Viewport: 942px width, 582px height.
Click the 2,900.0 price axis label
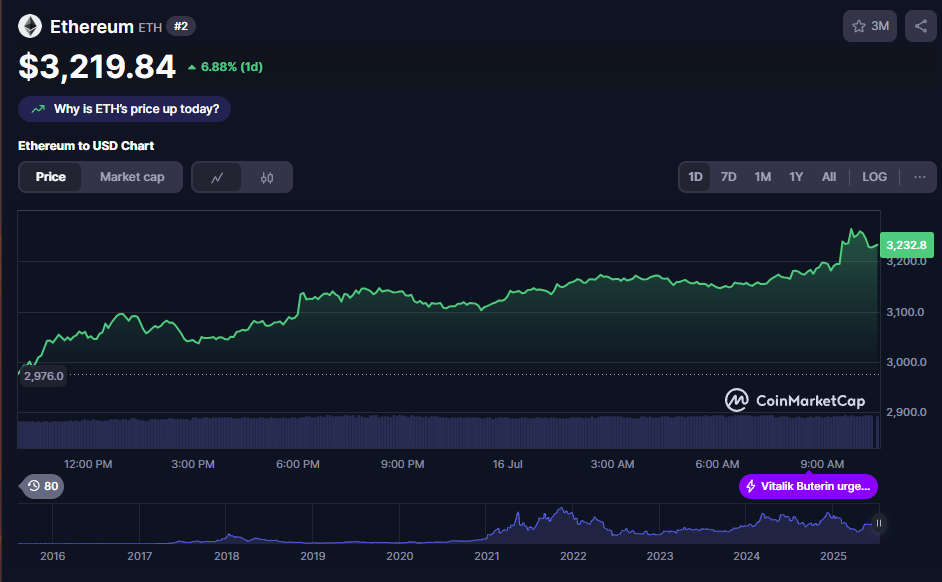coord(906,412)
